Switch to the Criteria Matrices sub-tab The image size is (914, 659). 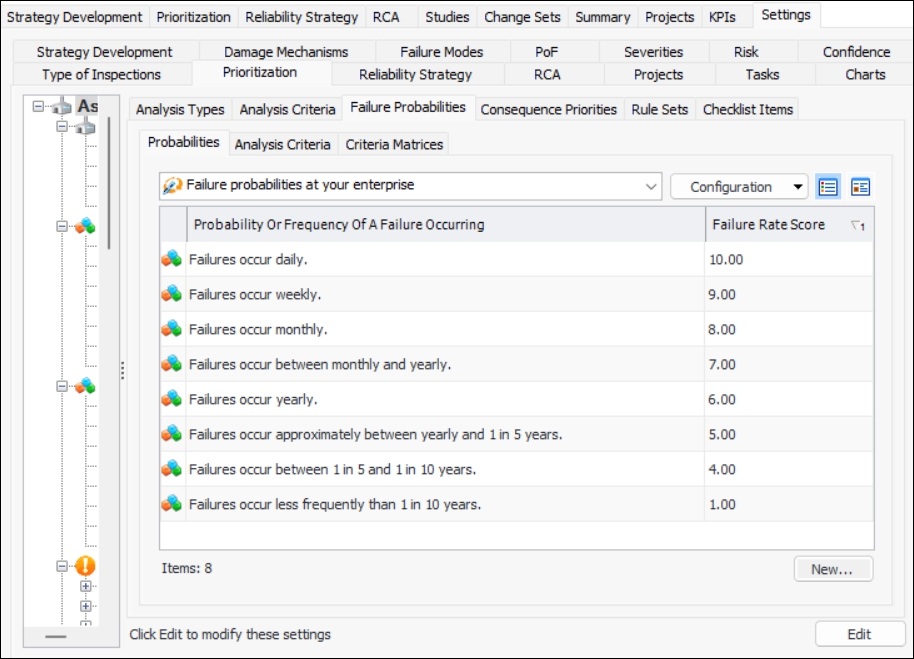pos(394,144)
